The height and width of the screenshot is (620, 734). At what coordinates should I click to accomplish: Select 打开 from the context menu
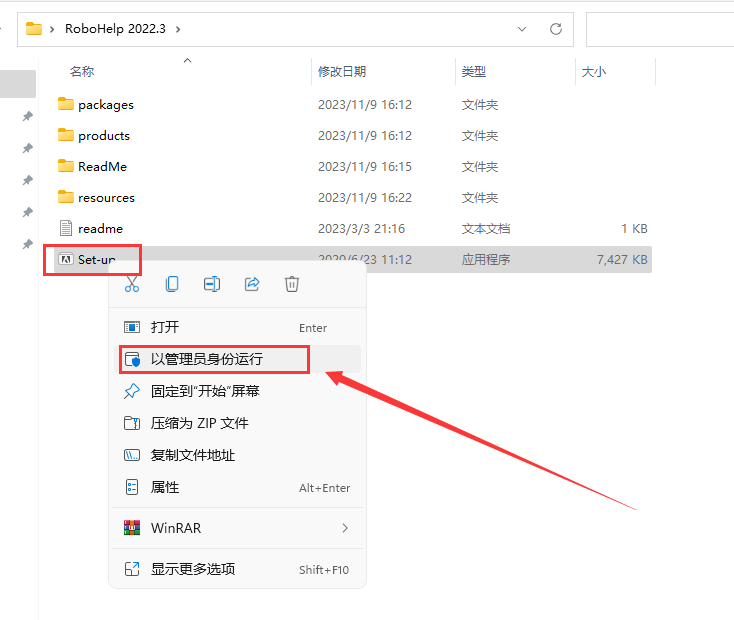tap(237, 327)
